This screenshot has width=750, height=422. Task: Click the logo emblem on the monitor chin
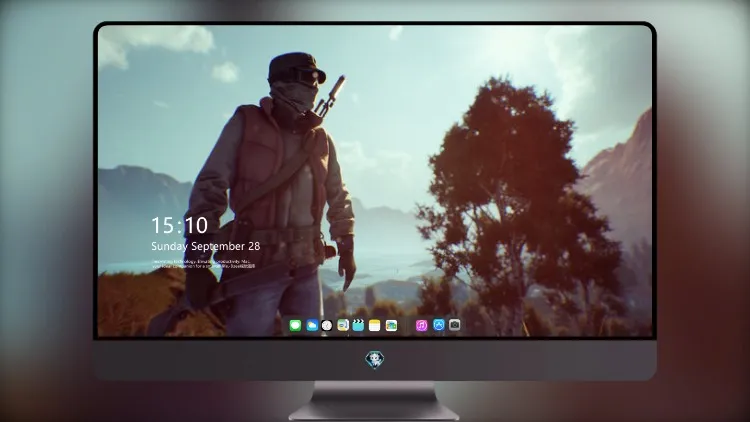pyautogui.click(x=375, y=360)
